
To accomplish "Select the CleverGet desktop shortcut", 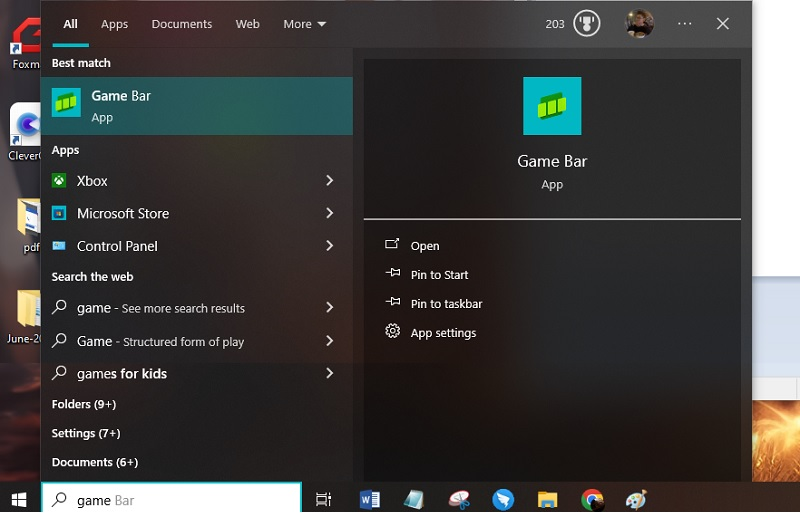I will [24, 132].
